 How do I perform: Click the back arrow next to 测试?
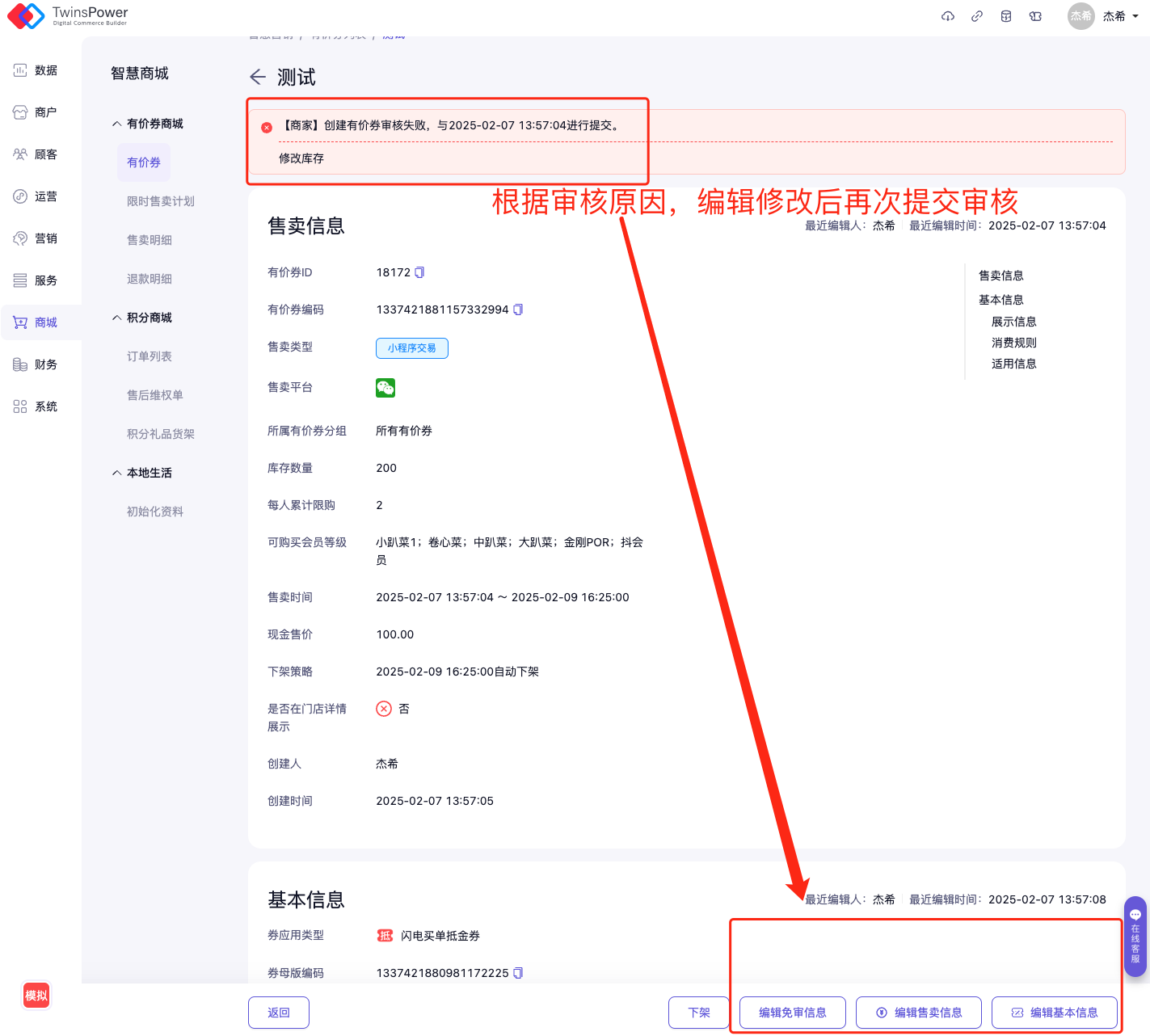point(258,77)
